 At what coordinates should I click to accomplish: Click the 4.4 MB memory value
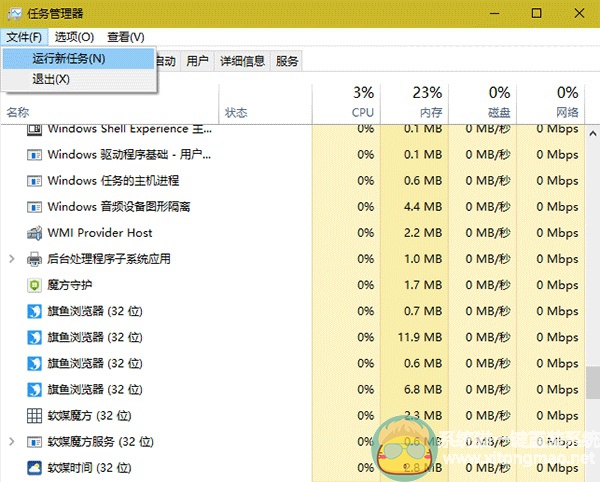(423, 207)
